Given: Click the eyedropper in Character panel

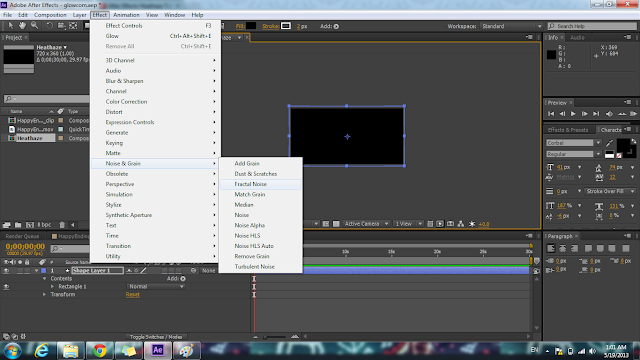Looking at the screenshot, I should point(609,143).
